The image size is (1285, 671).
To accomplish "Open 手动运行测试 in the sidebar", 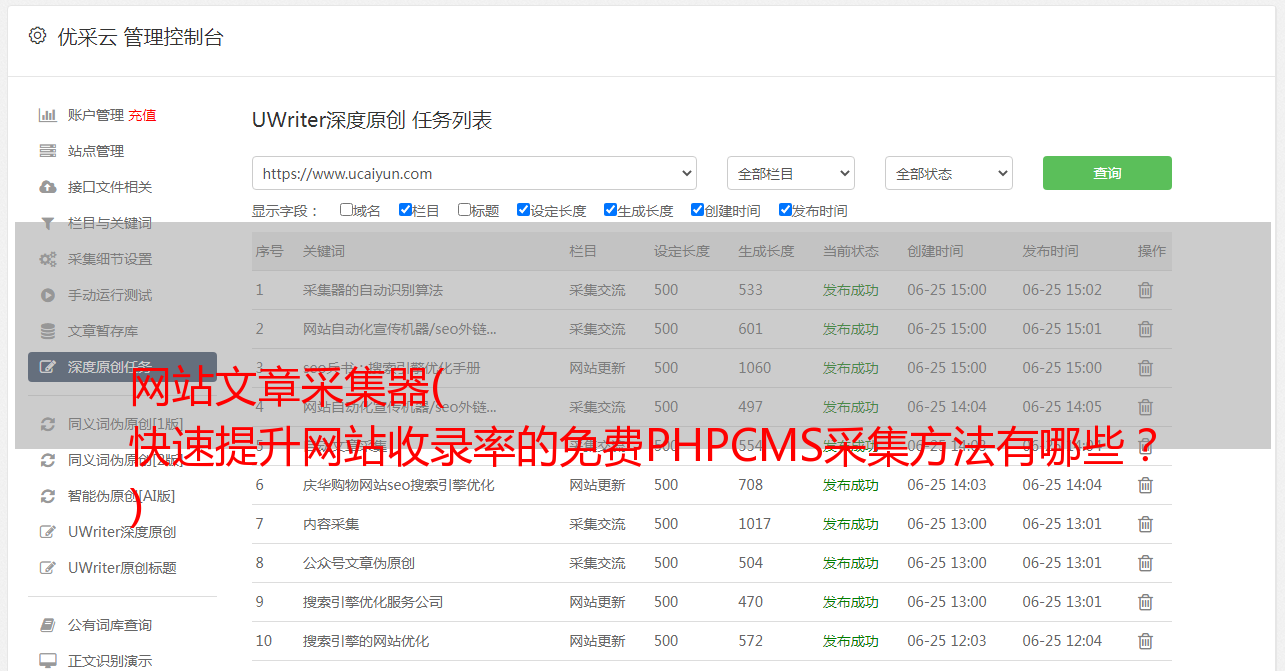I will tap(110, 295).
